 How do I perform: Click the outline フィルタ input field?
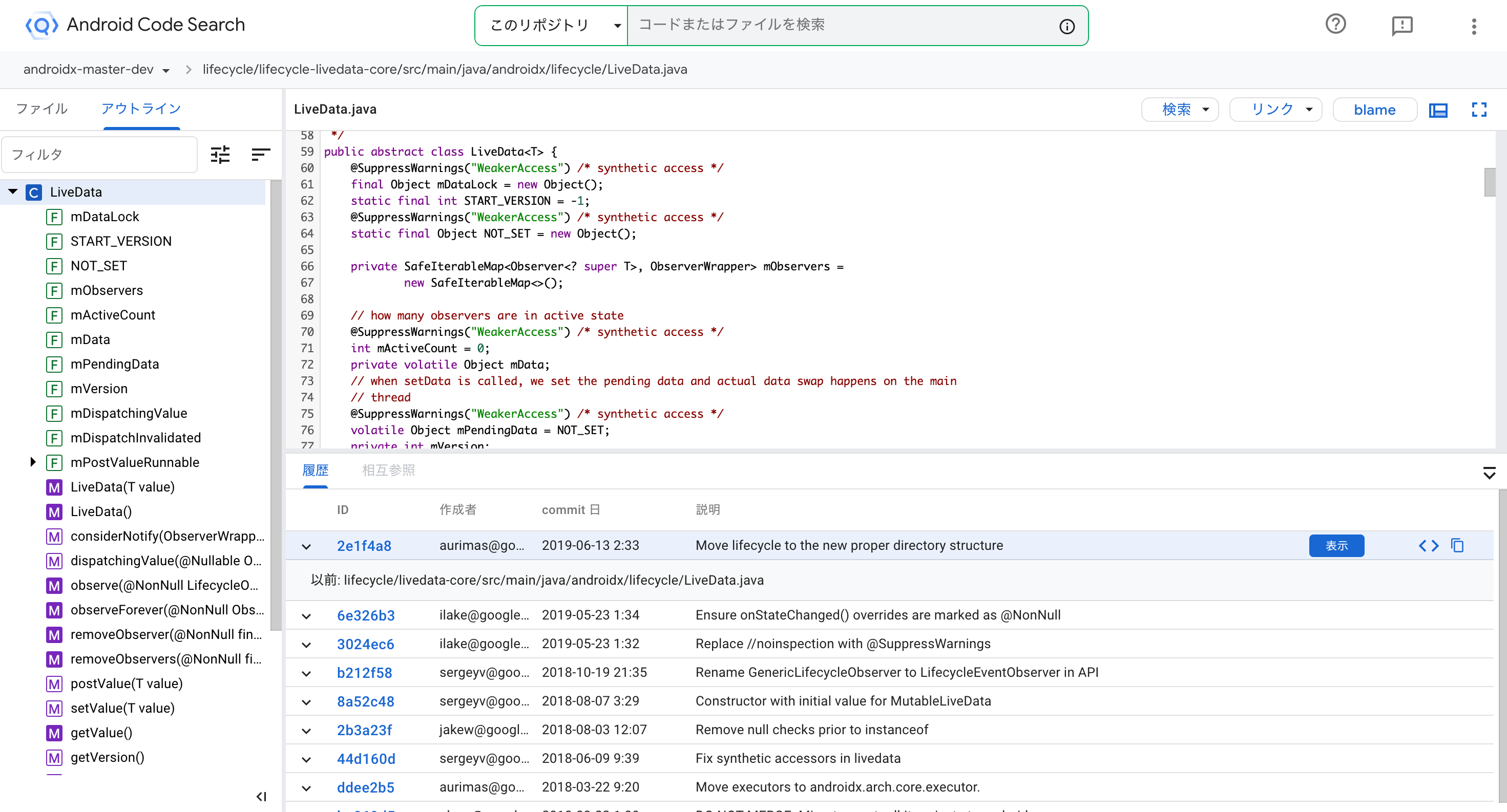tap(99, 154)
